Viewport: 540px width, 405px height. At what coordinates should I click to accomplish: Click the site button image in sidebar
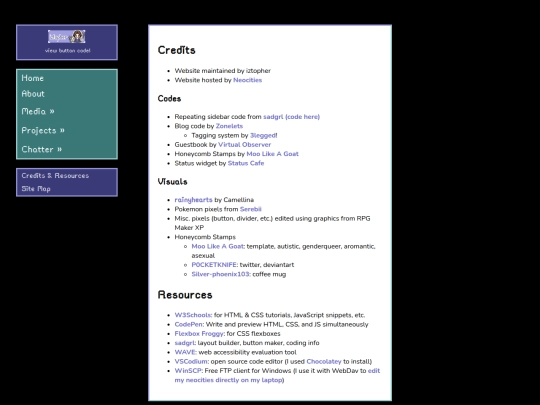pyautogui.click(x=66, y=37)
